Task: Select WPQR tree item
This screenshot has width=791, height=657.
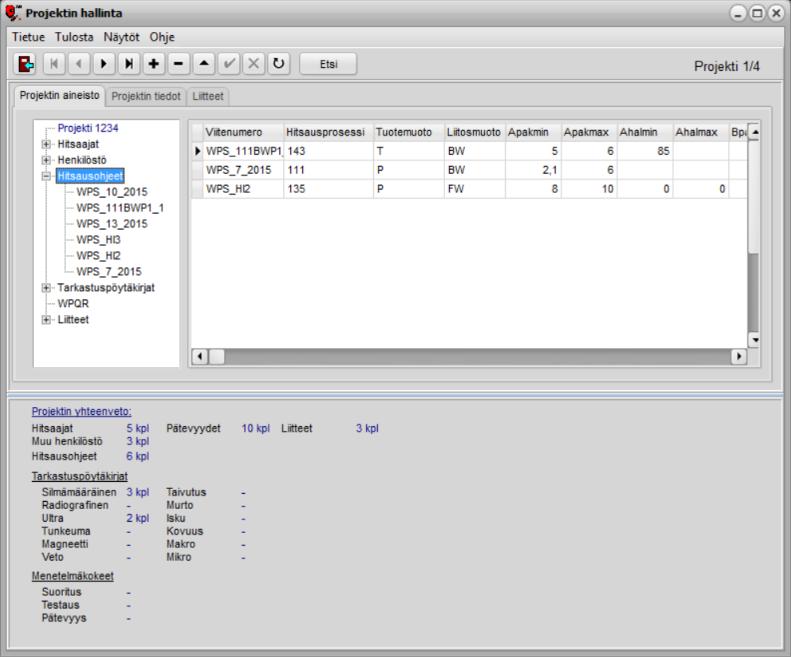Action: point(73,304)
